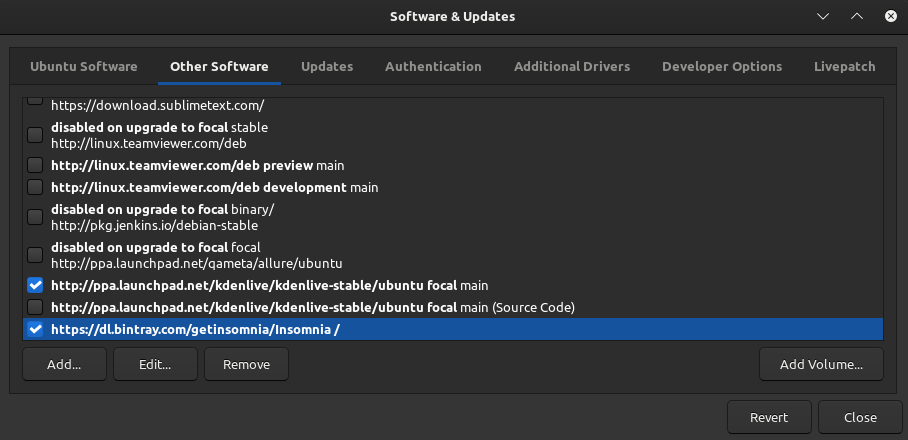Click the Edit... button

coord(155,364)
